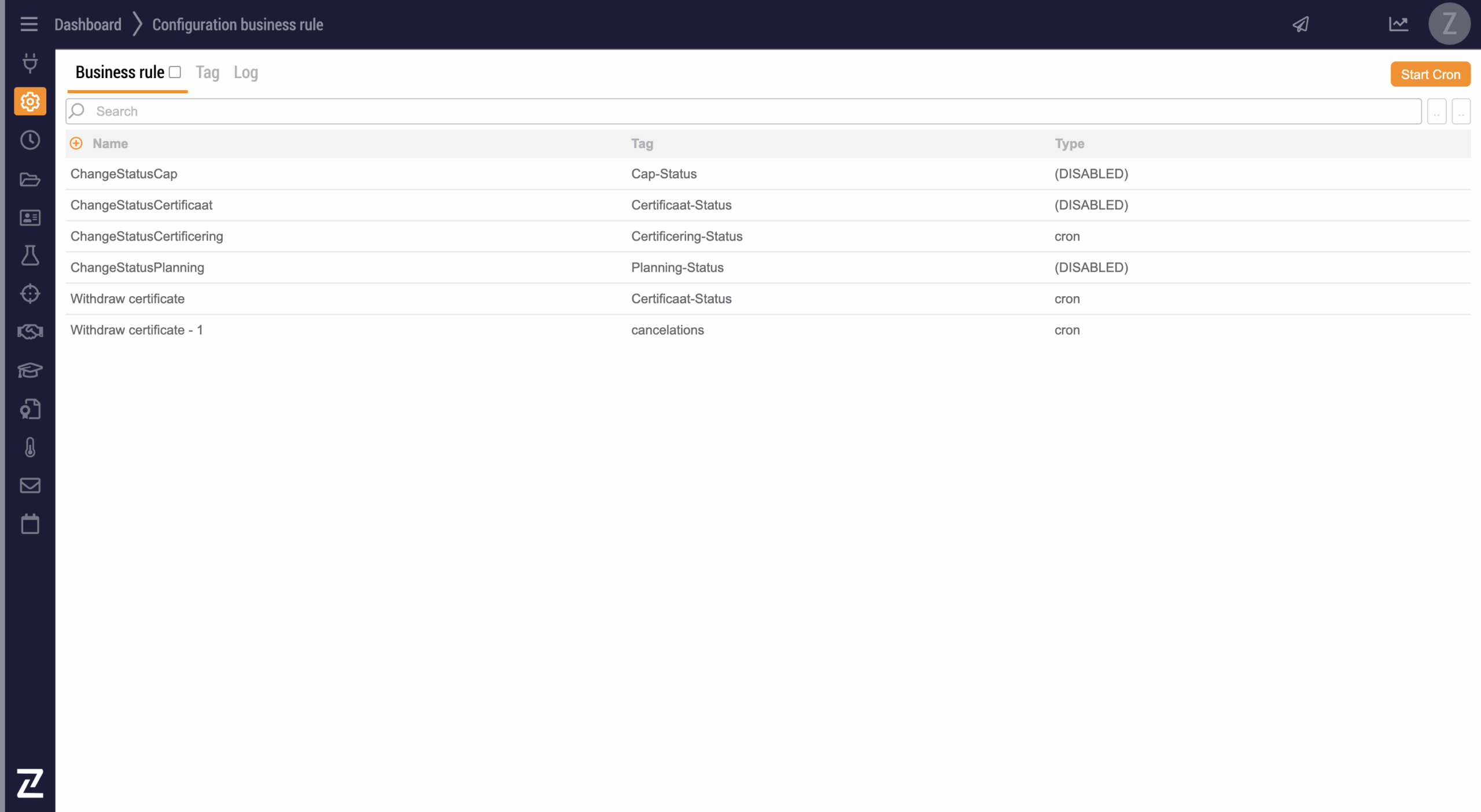This screenshot has width=1481, height=812.
Task: Select the crosshair target sidebar icon
Action: (x=30, y=294)
